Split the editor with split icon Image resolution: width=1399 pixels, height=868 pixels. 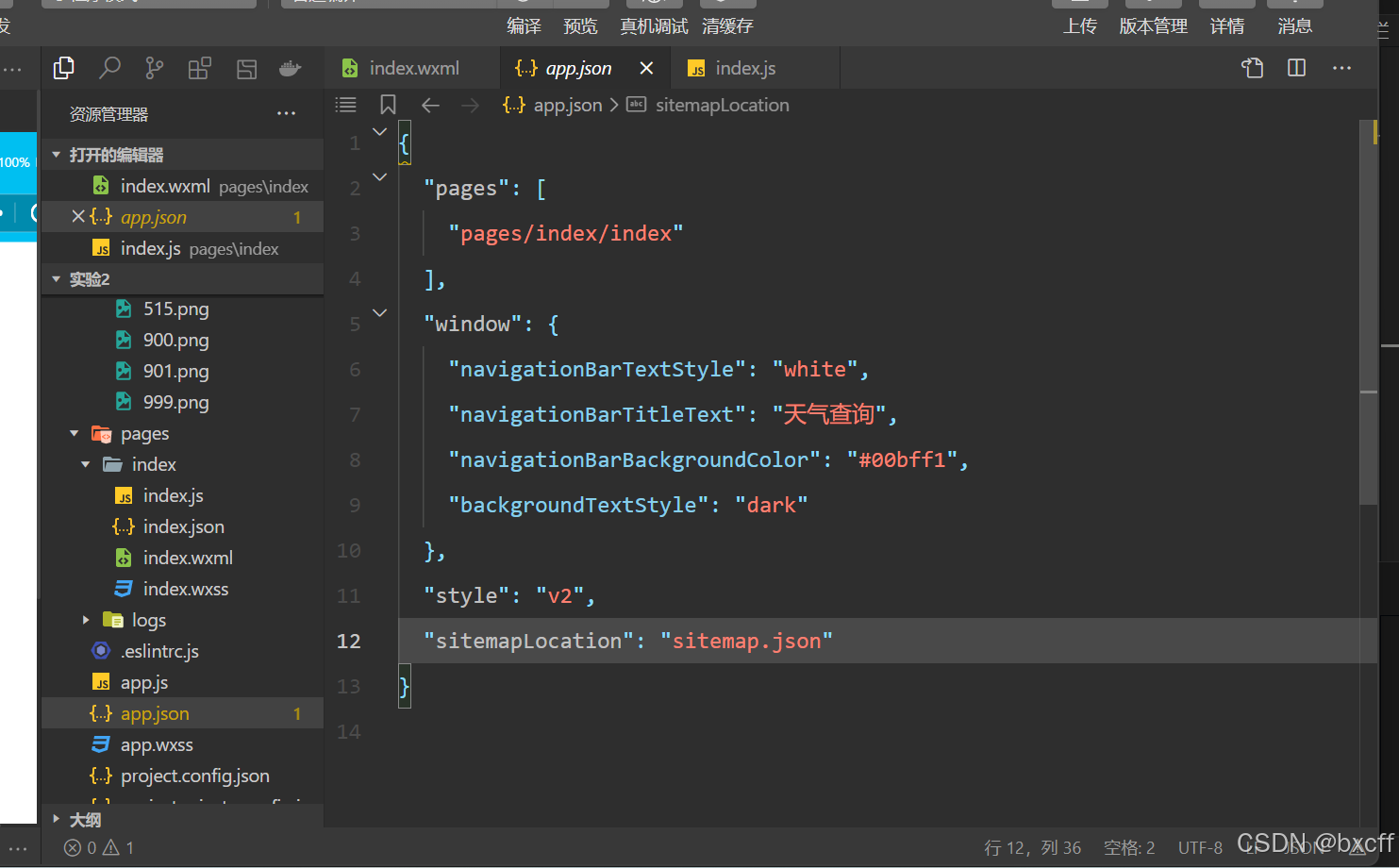click(x=1296, y=68)
